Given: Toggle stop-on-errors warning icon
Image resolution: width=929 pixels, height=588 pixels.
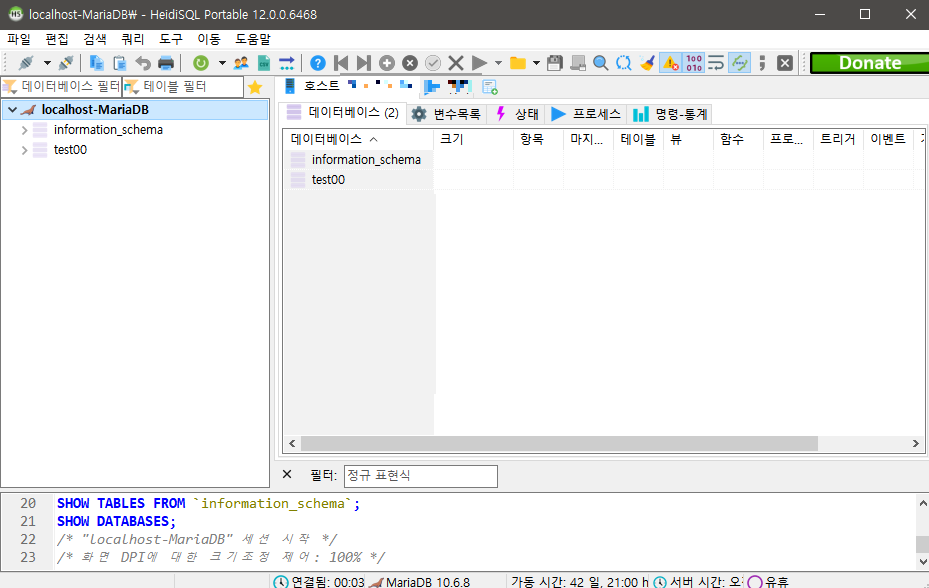Looking at the screenshot, I should (x=670, y=63).
